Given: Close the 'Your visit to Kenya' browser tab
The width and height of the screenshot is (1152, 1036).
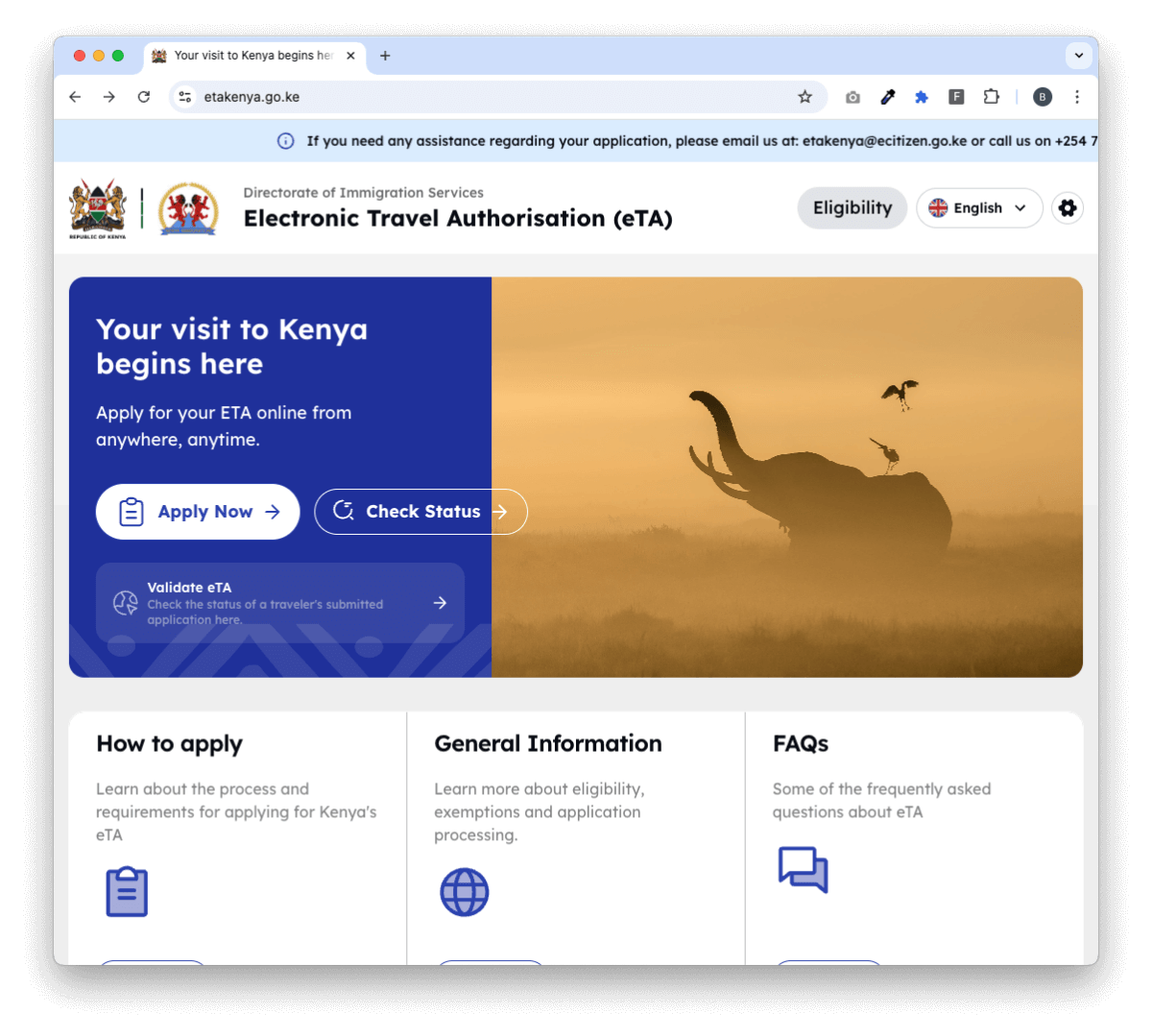Looking at the screenshot, I should (x=350, y=56).
